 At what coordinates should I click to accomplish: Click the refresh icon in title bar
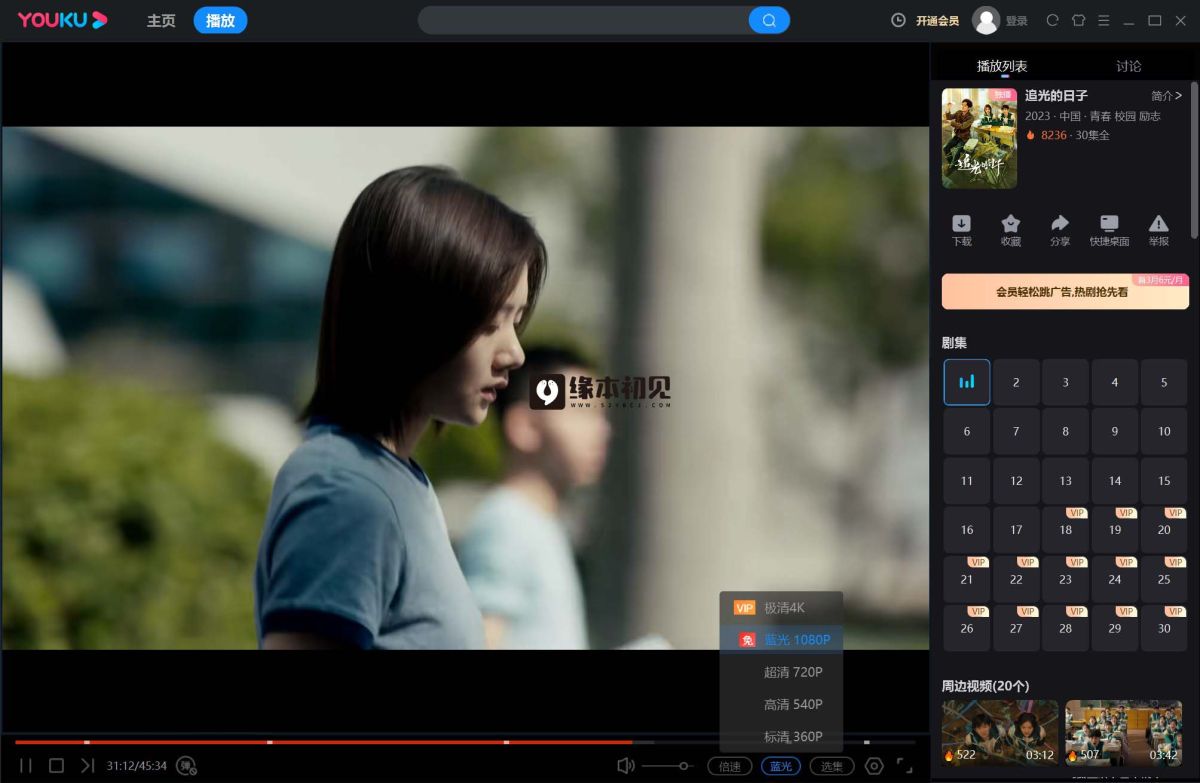pos(1052,20)
